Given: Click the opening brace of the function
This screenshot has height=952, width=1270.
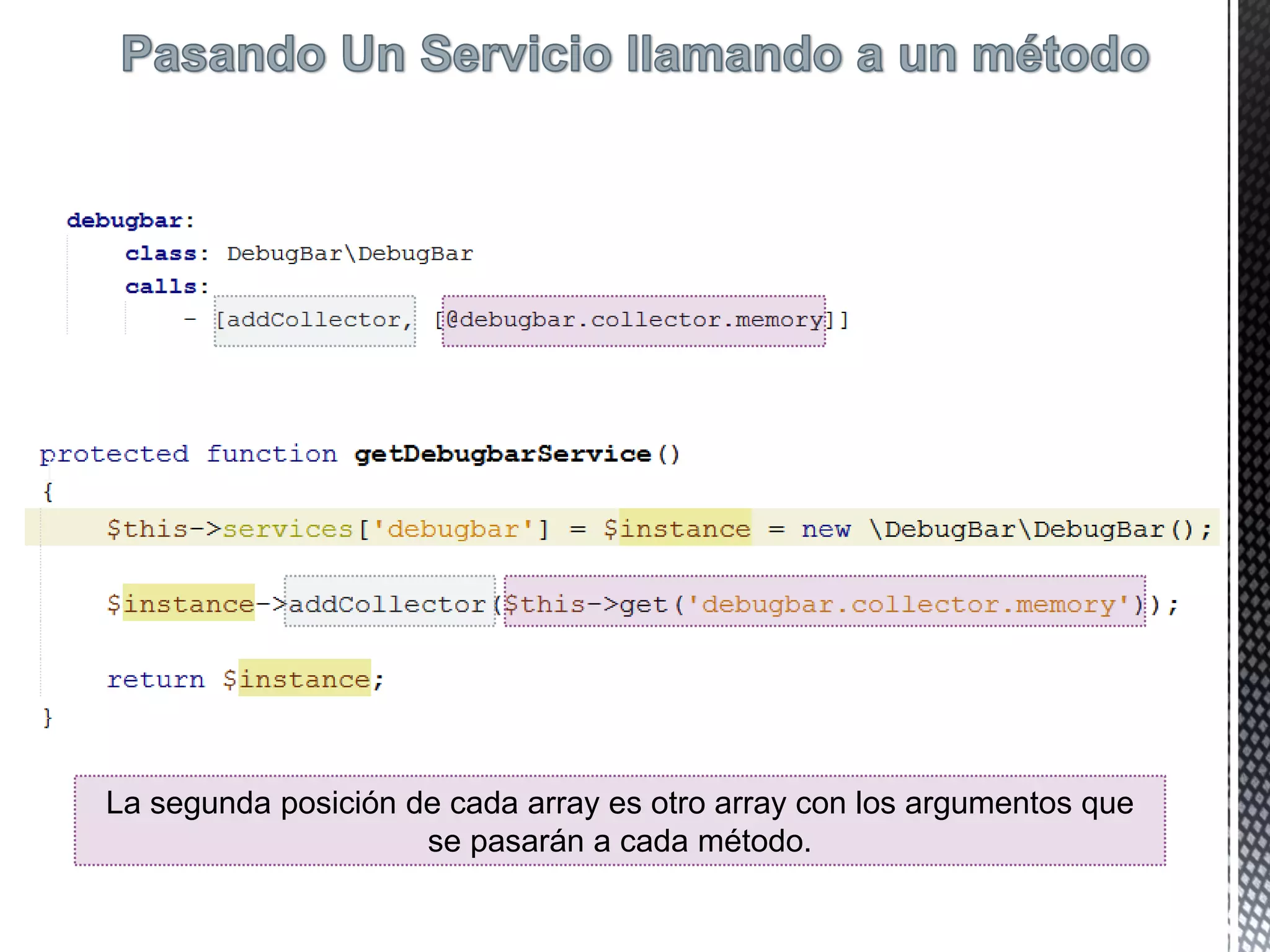Looking at the screenshot, I should pos(48,492).
